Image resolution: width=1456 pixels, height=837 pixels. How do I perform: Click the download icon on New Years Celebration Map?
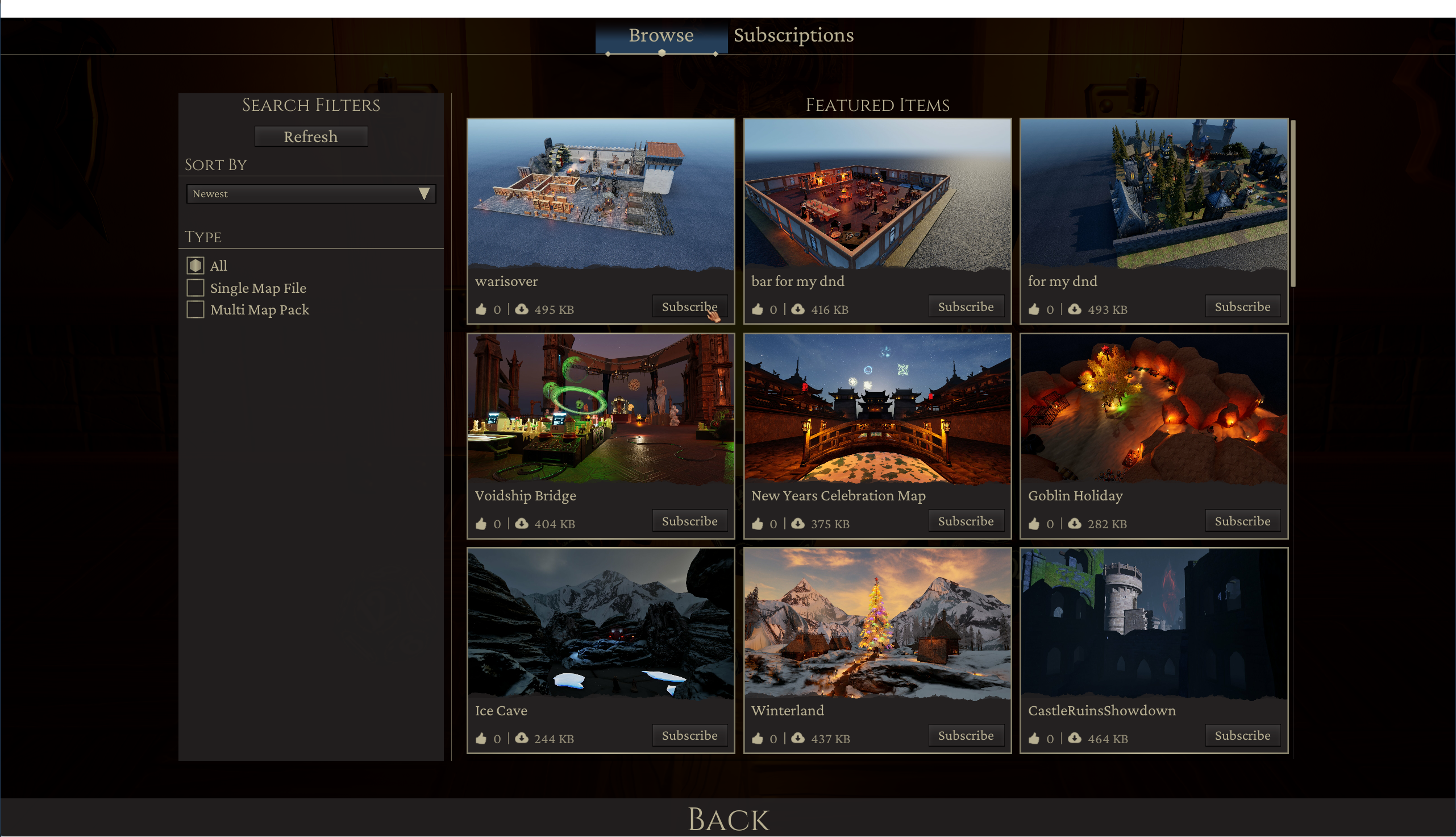click(798, 523)
